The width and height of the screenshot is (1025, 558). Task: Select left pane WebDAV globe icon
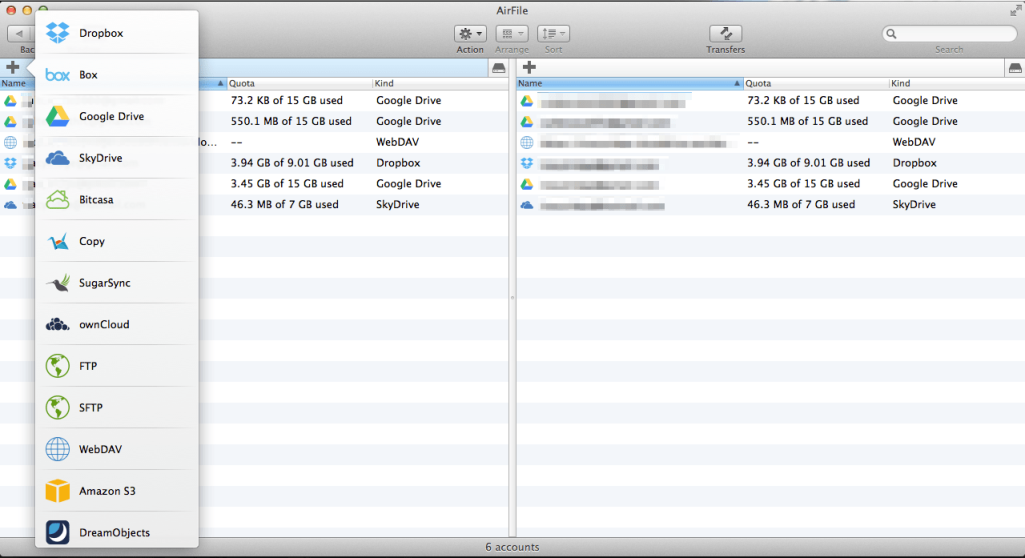tap(10, 142)
